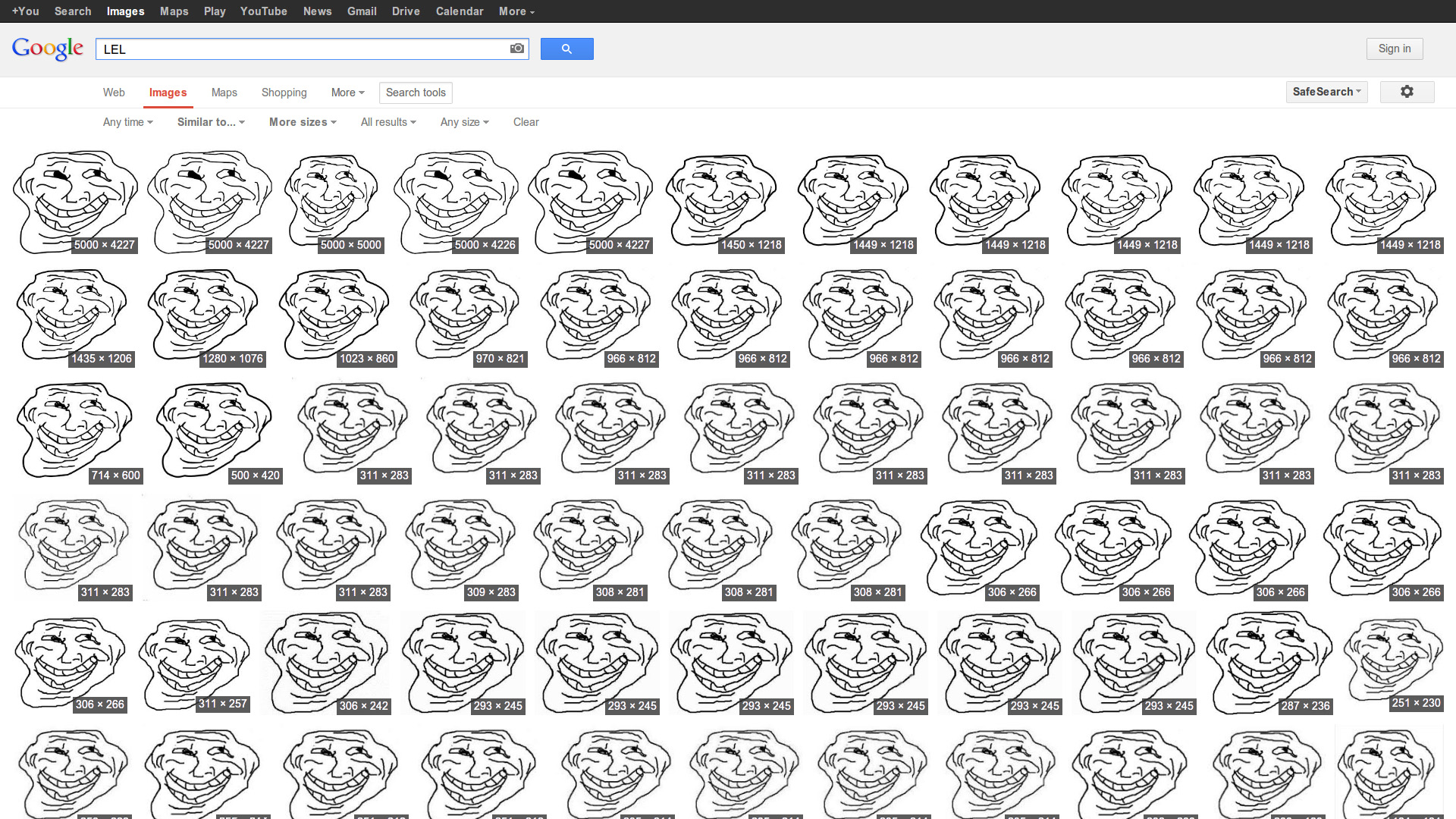
Task: Open Drive in the top bar
Action: tap(406, 11)
